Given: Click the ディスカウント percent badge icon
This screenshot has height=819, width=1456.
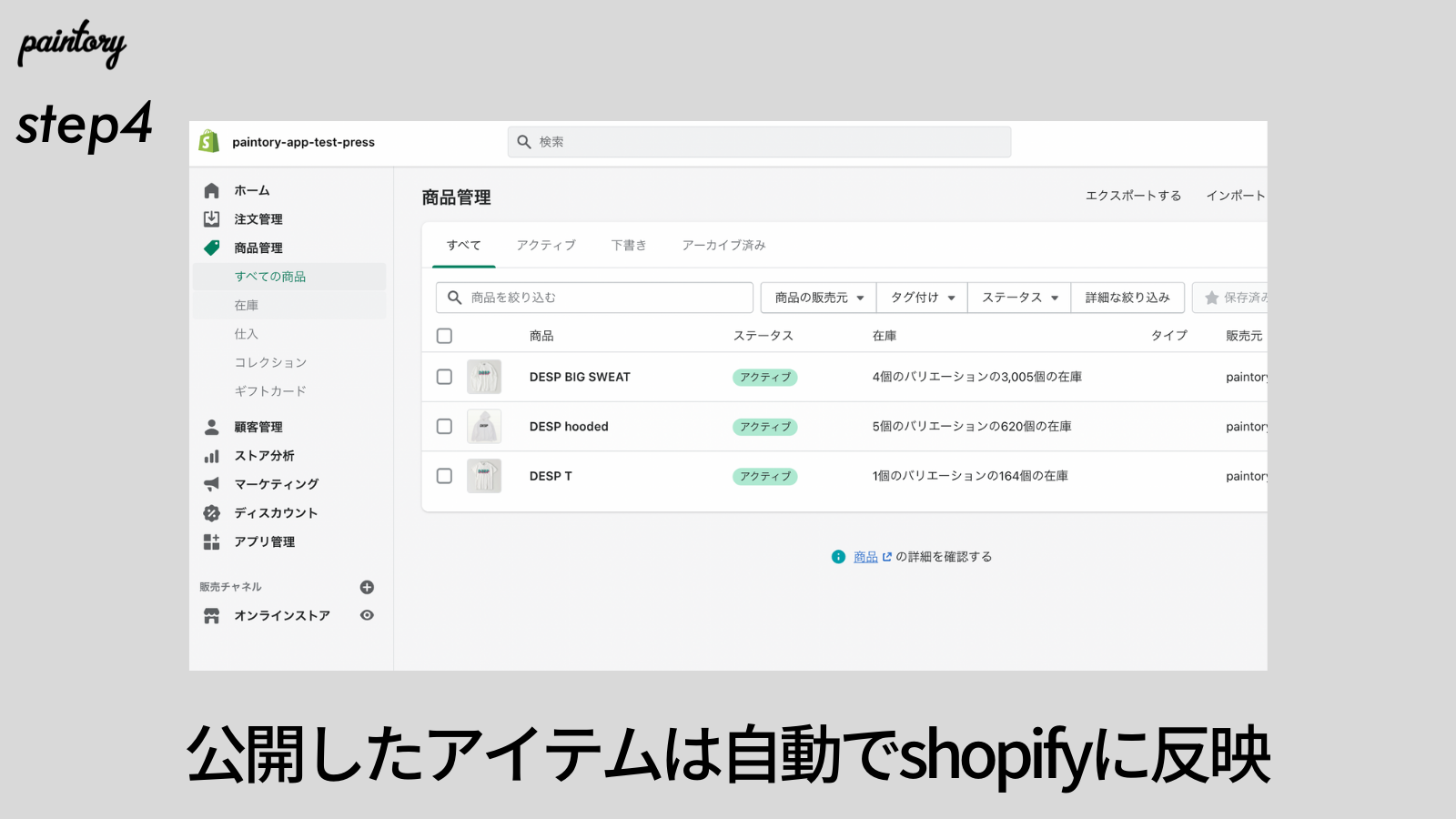Looking at the screenshot, I should point(211,513).
